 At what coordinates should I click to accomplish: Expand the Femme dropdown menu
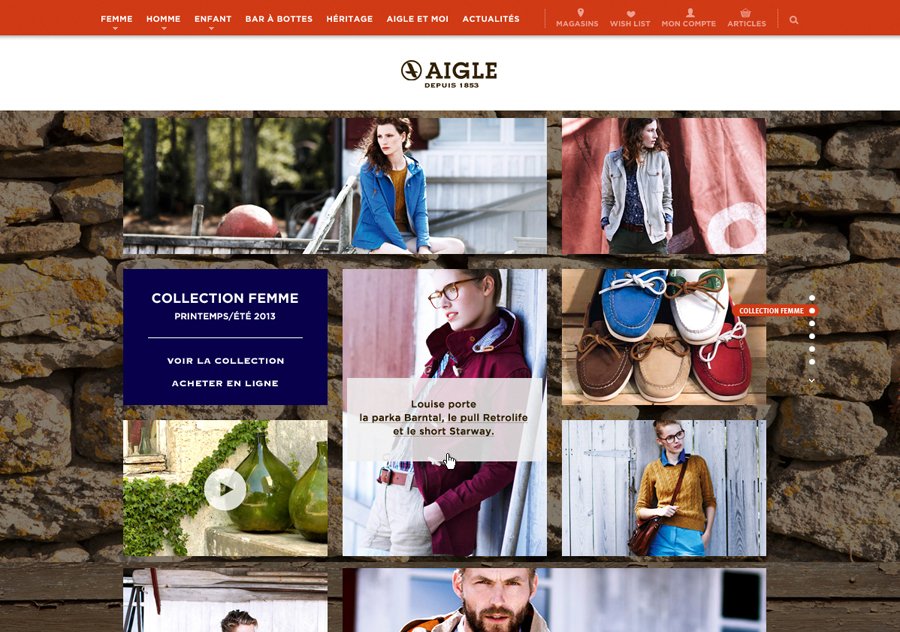(117, 20)
